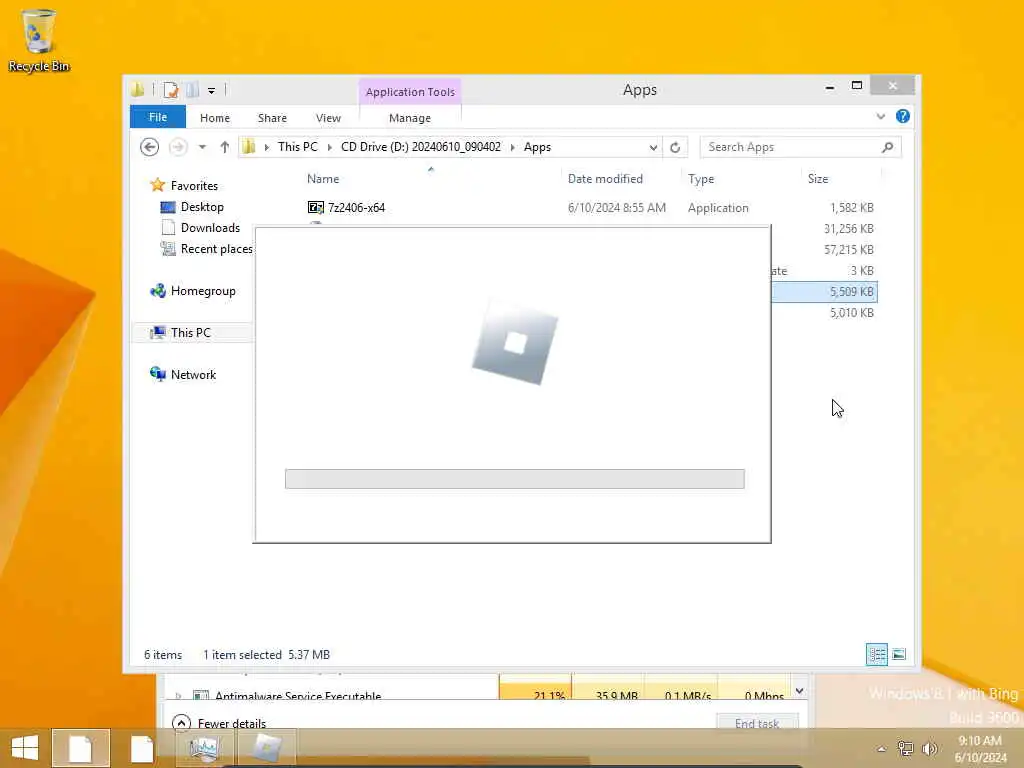Click the 7z2406-x64 application icon
The image size is (1024, 768).
click(315, 208)
